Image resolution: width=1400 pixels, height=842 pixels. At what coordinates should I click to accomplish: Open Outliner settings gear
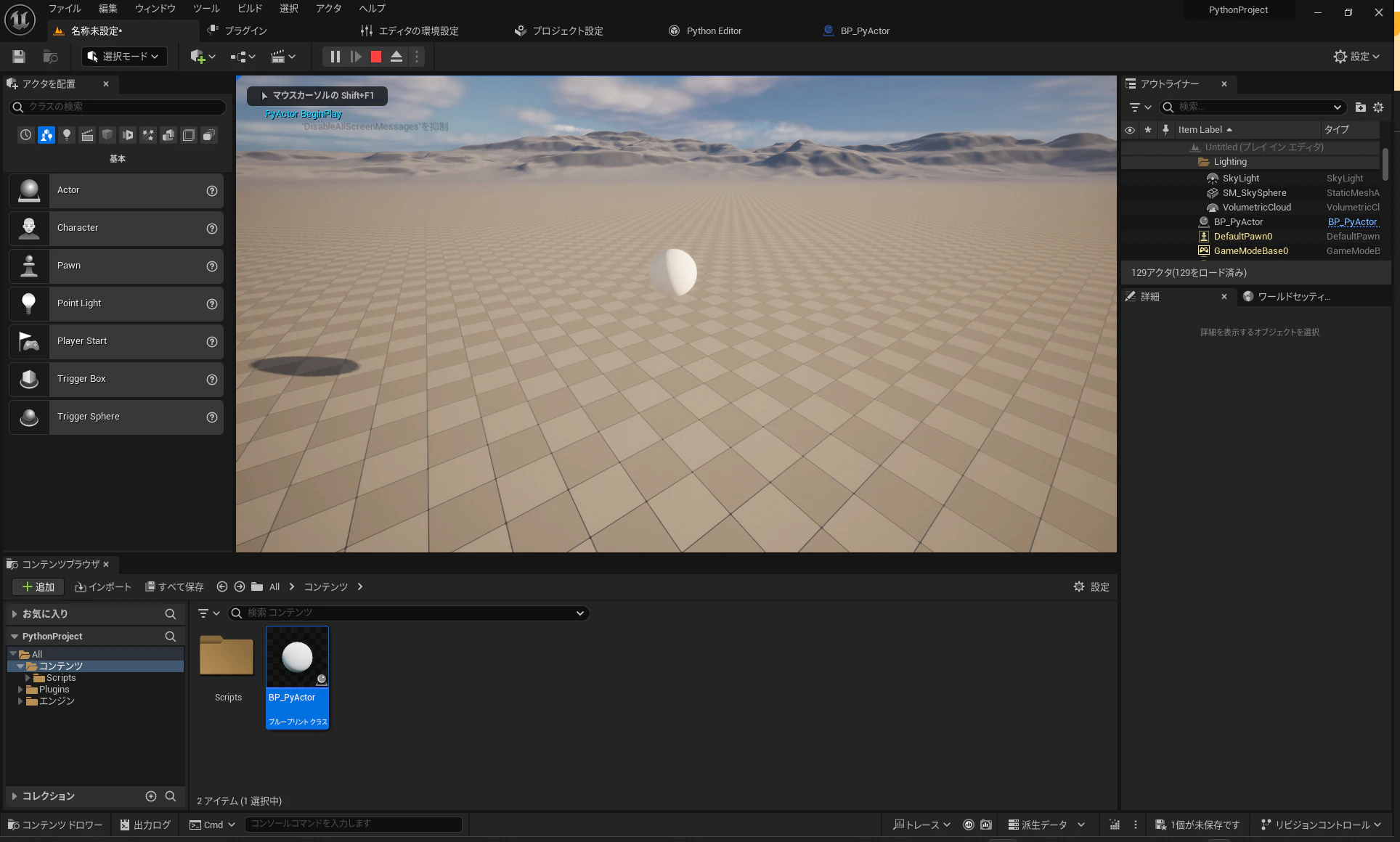1378,107
